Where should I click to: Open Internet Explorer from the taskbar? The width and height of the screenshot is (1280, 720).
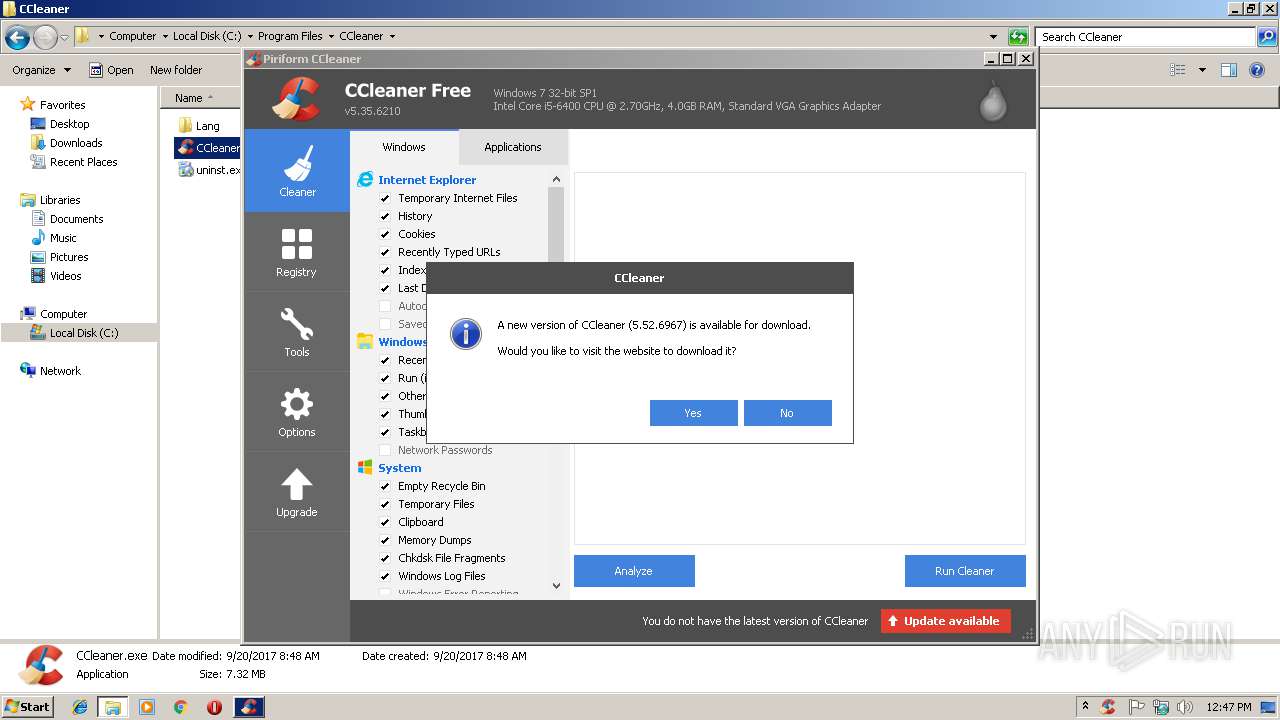pyautogui.click(x=80, y=707)
